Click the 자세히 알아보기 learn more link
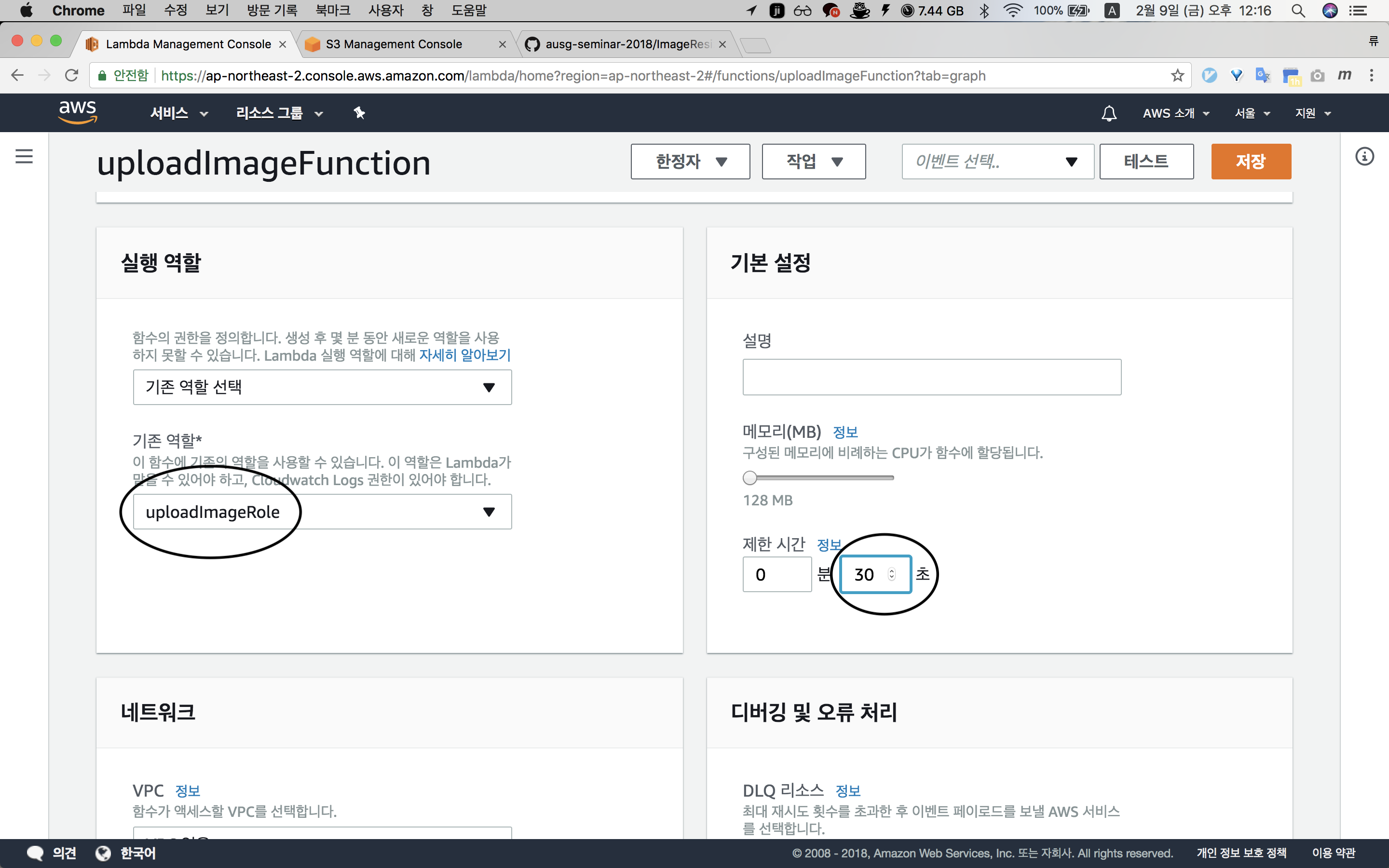The height and width of the screenshot is (868, 1389). [464, 355]
